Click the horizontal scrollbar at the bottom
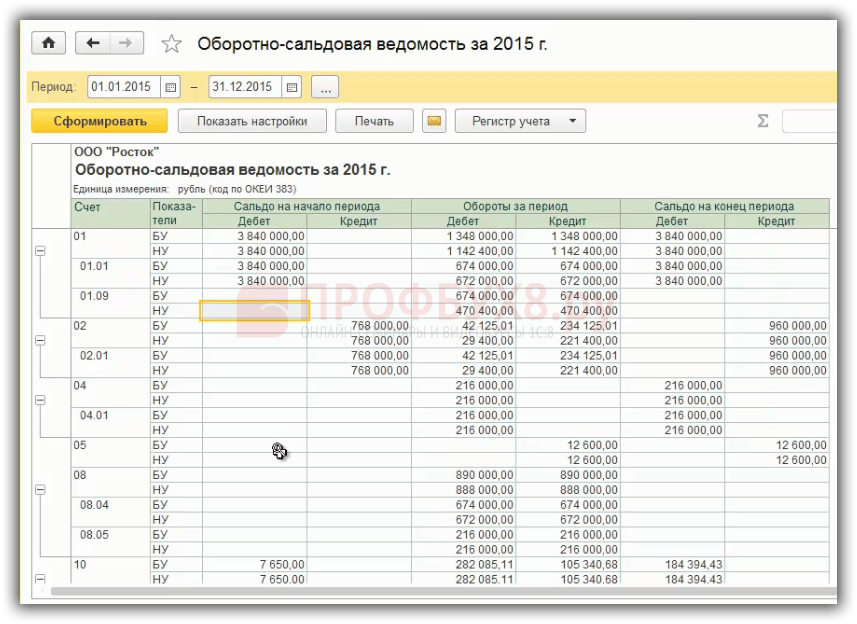Screen dimensions: 857x624 coord(443,591)
